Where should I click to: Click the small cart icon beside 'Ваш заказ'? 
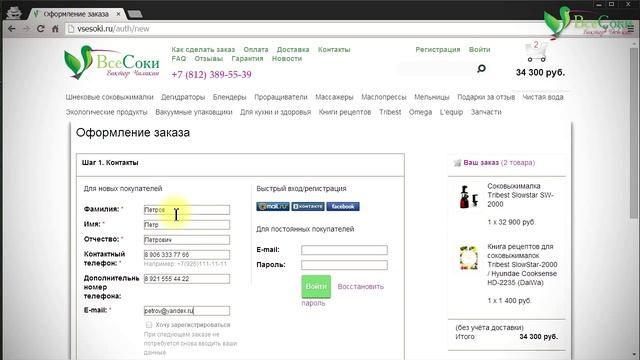click(457, 163)
